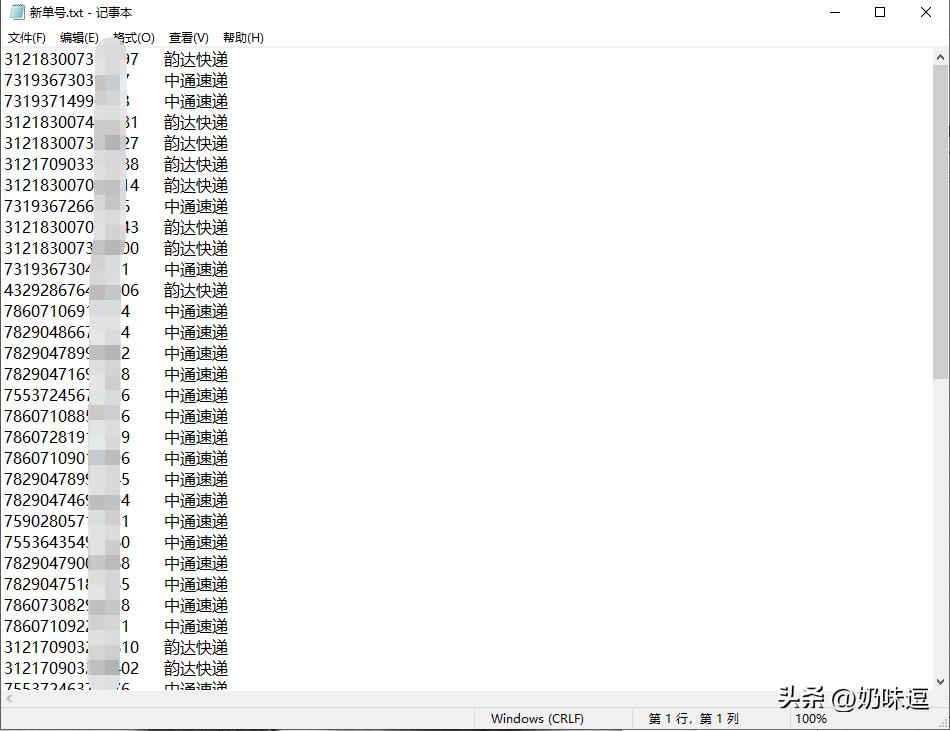
Task: Click 中通速递 on the 782904751 line
Action: tap(196, 584)
